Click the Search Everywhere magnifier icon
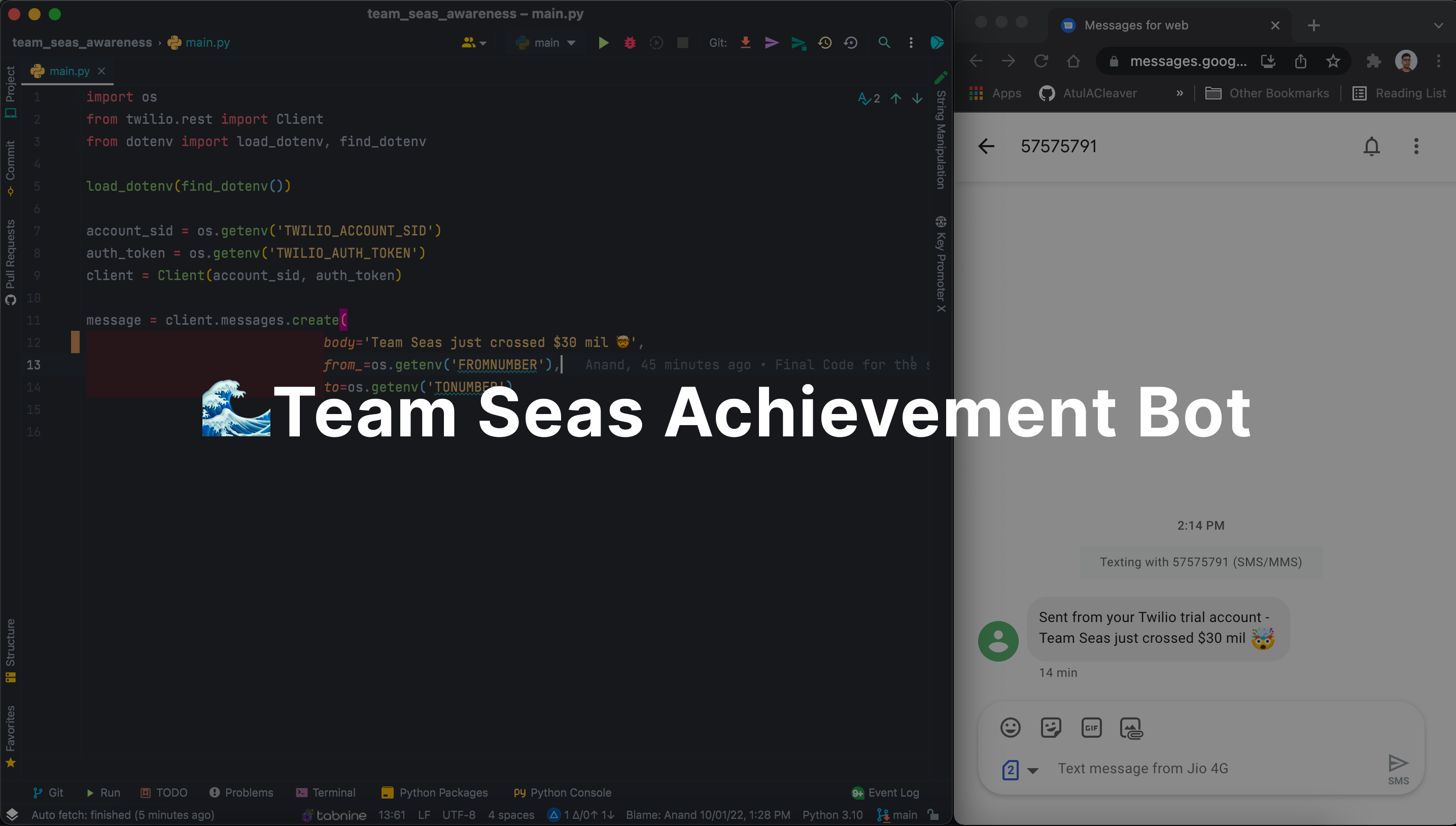This screenshot has height=826, width=1456. [884, 43]
